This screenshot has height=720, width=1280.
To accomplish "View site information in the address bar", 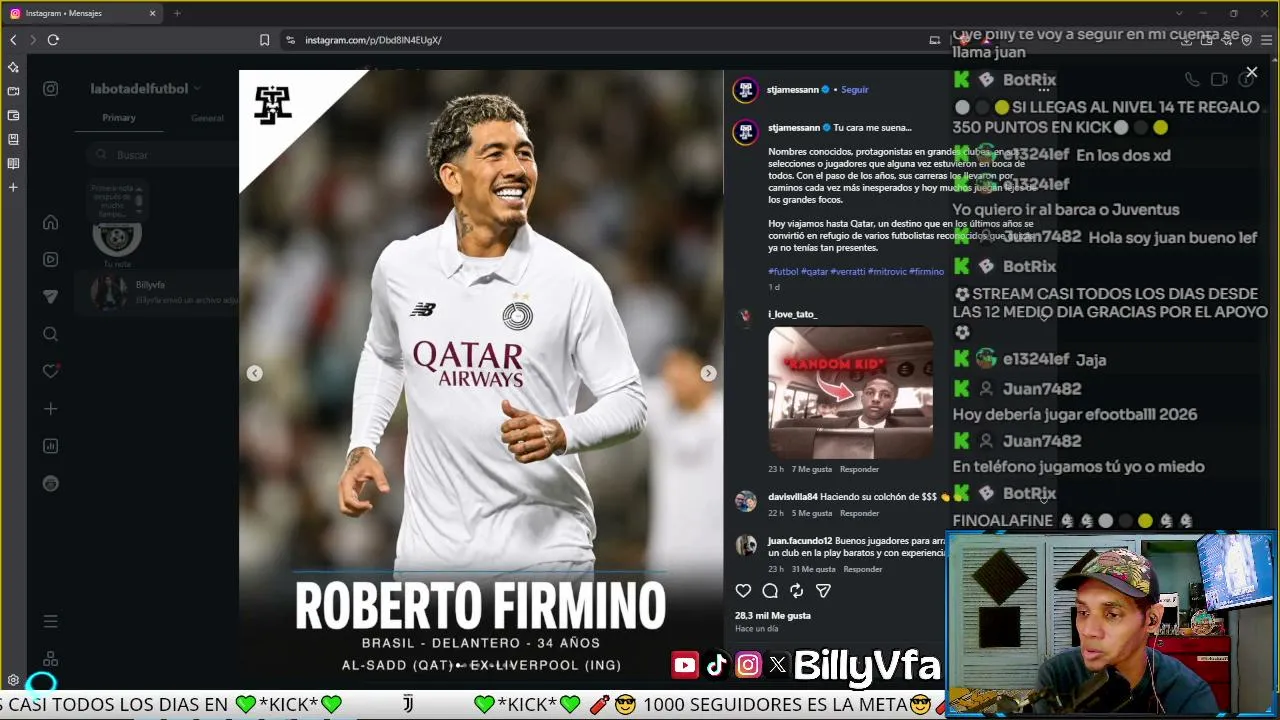I will tap(290, 40).
